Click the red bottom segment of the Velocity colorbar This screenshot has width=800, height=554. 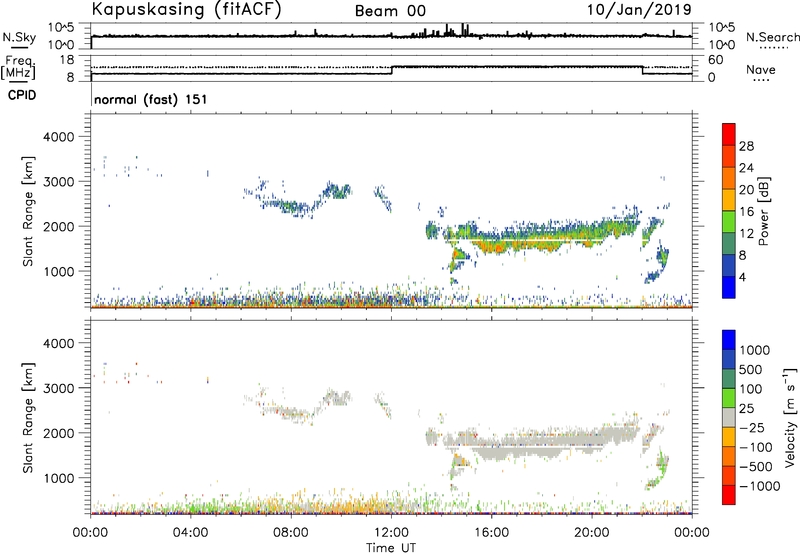click(x=729, y=495)
